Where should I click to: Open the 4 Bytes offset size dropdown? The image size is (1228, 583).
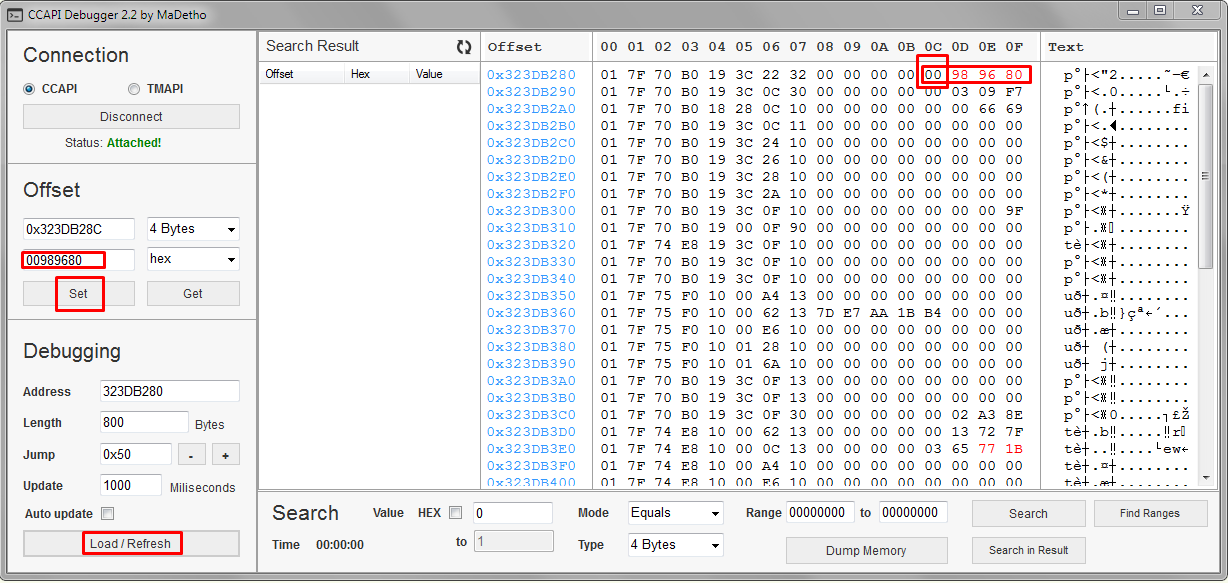[193, 229]
